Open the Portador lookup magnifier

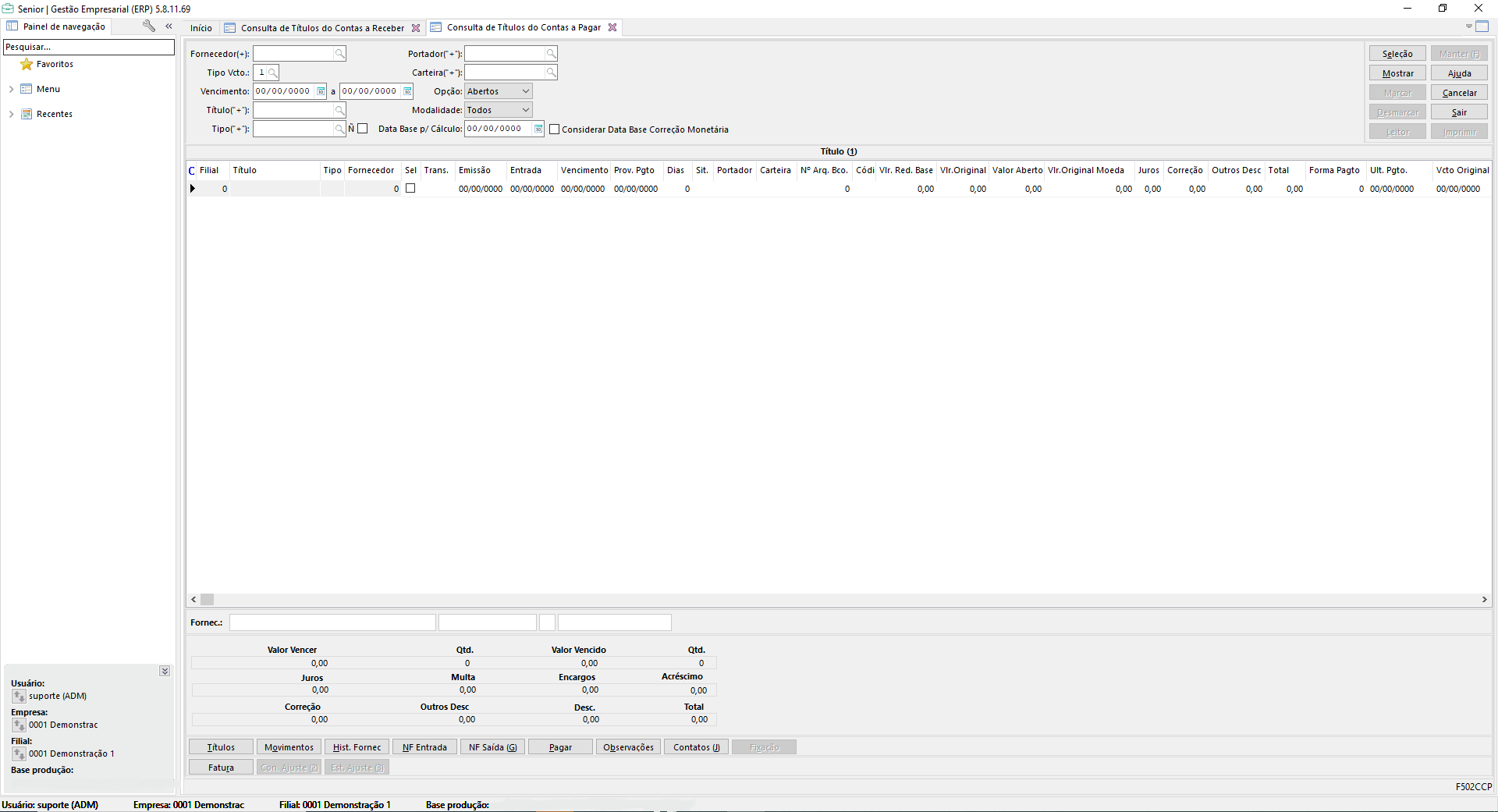(x=552, y=54)
